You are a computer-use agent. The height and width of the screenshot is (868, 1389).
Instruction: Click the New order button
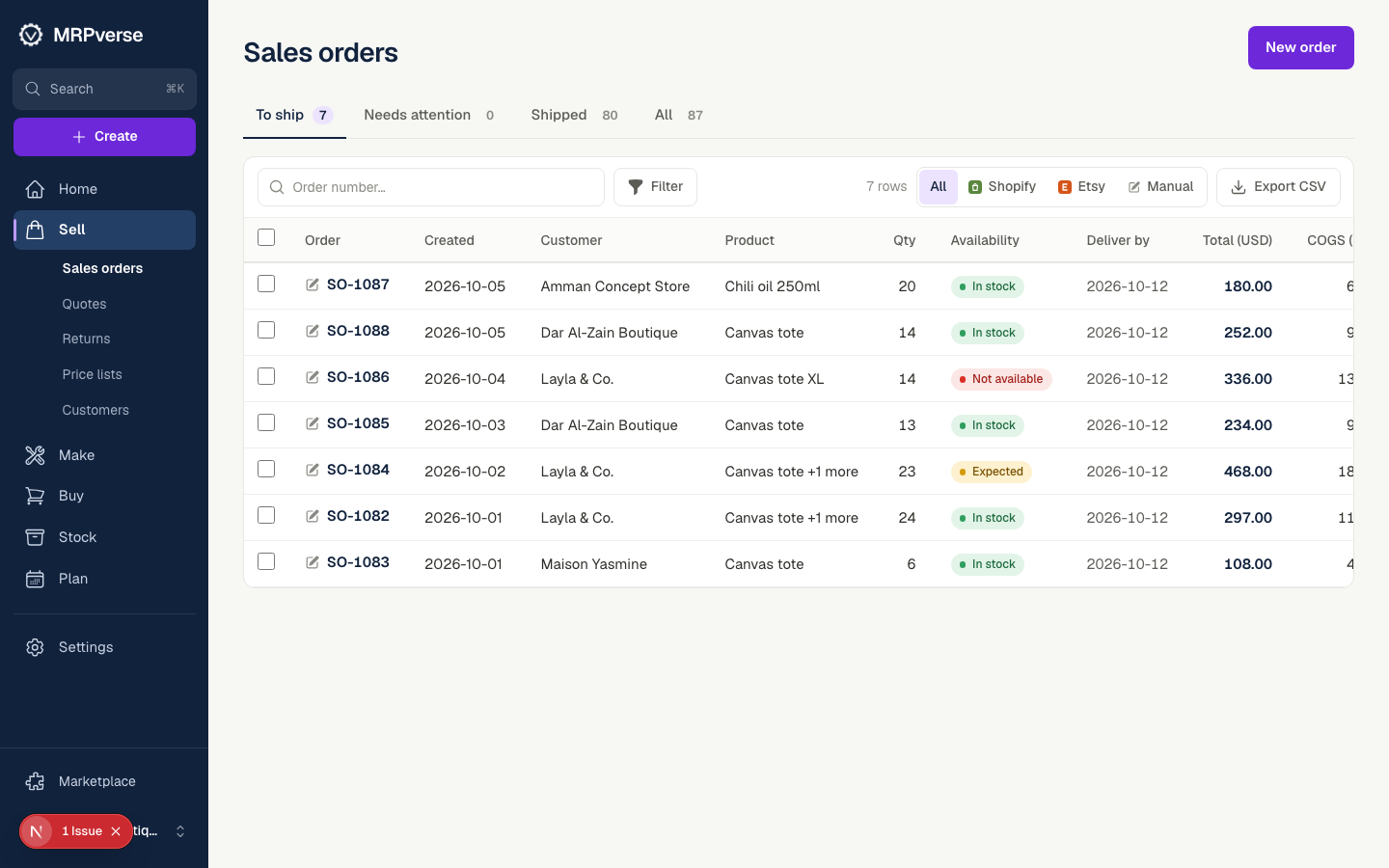1300,47
